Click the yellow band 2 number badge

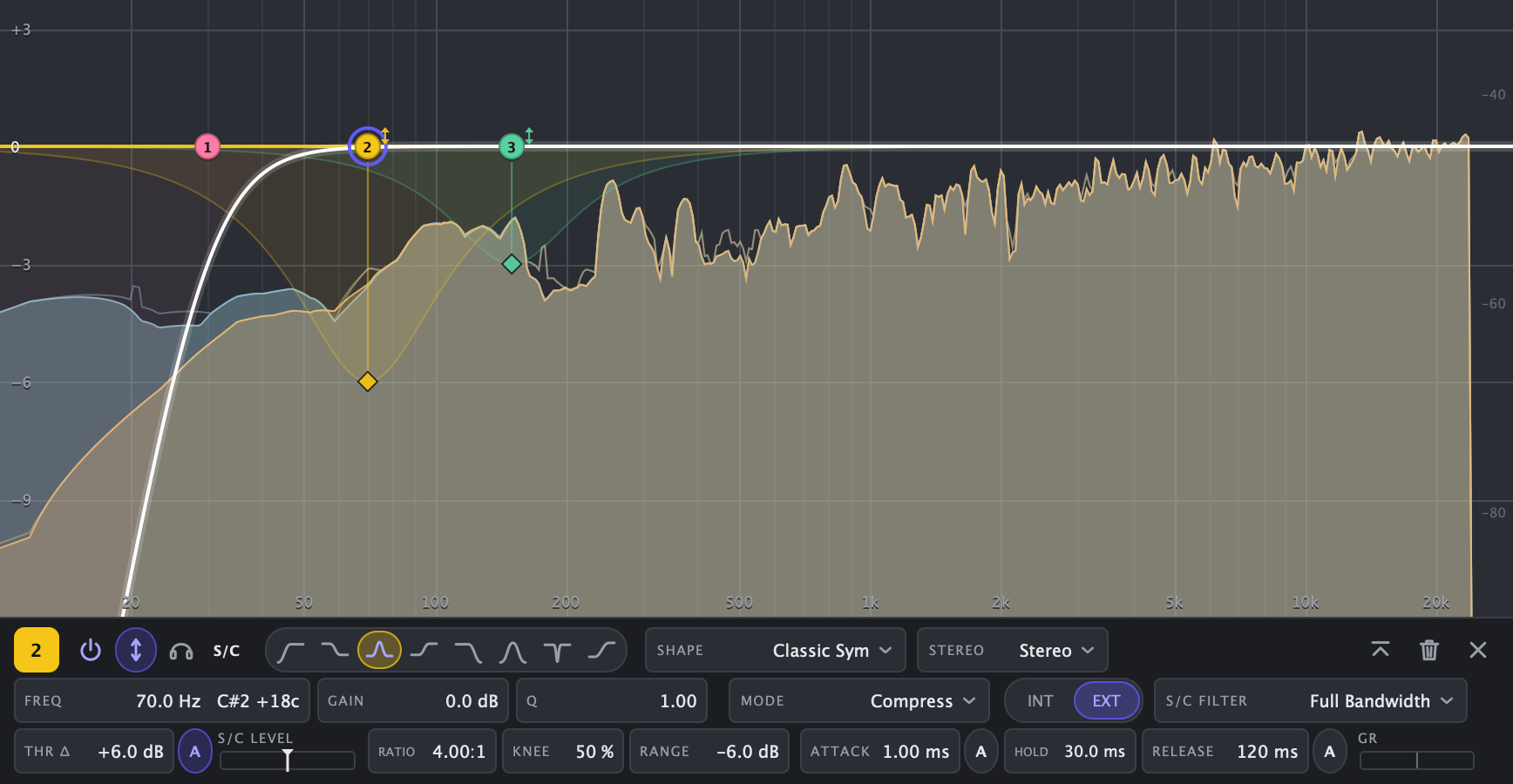37,650
